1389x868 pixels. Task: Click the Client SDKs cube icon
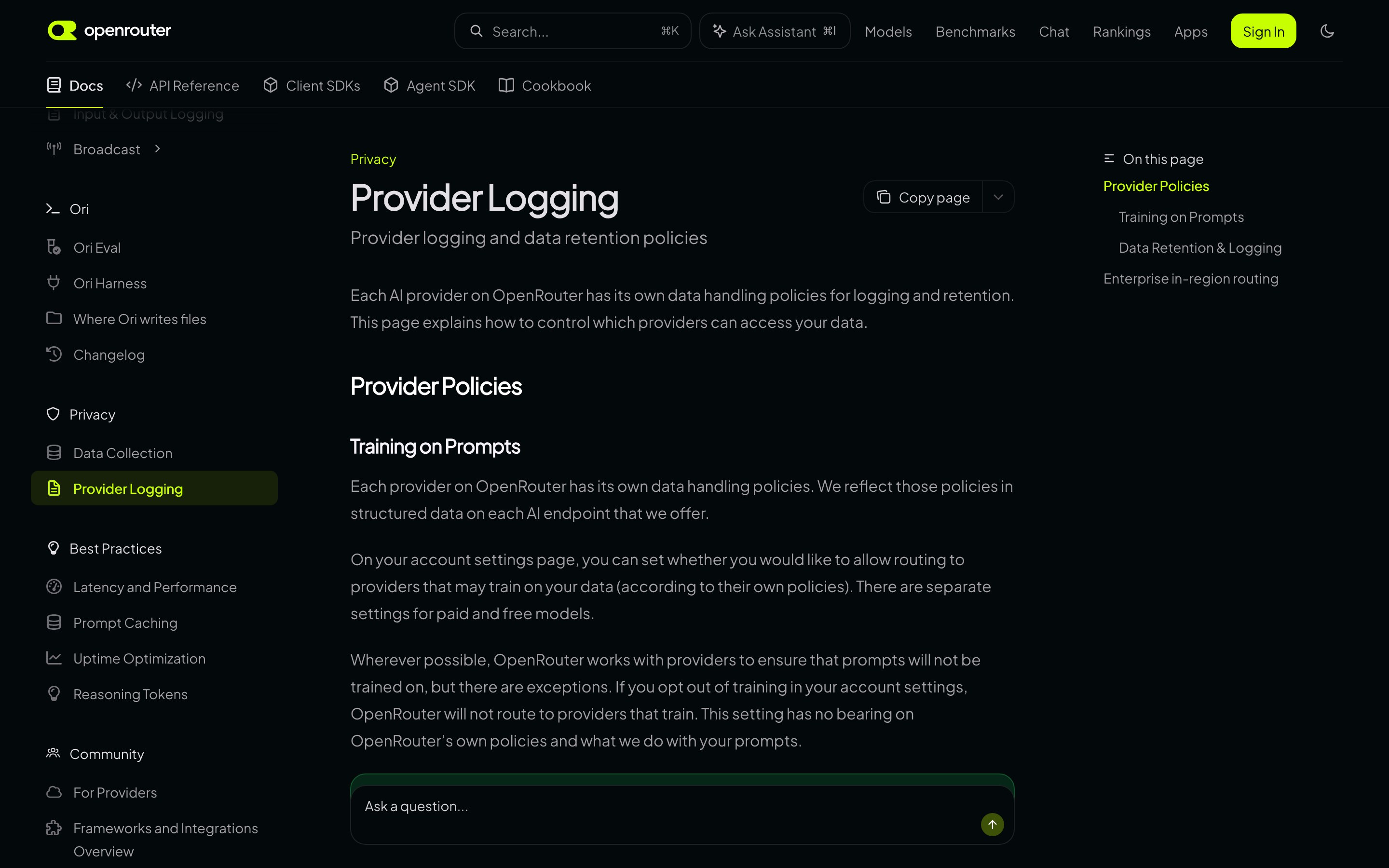(271, 85)
